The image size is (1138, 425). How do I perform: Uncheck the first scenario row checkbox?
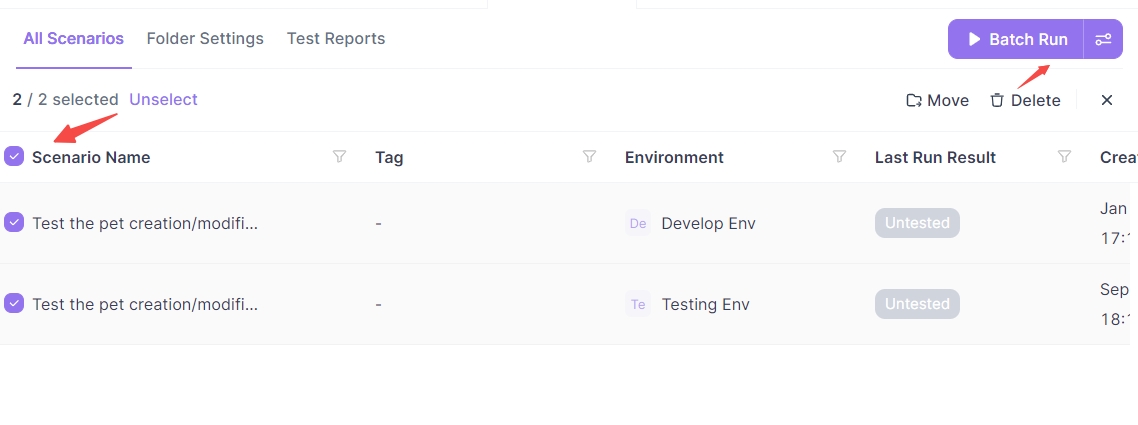point(14,222)
